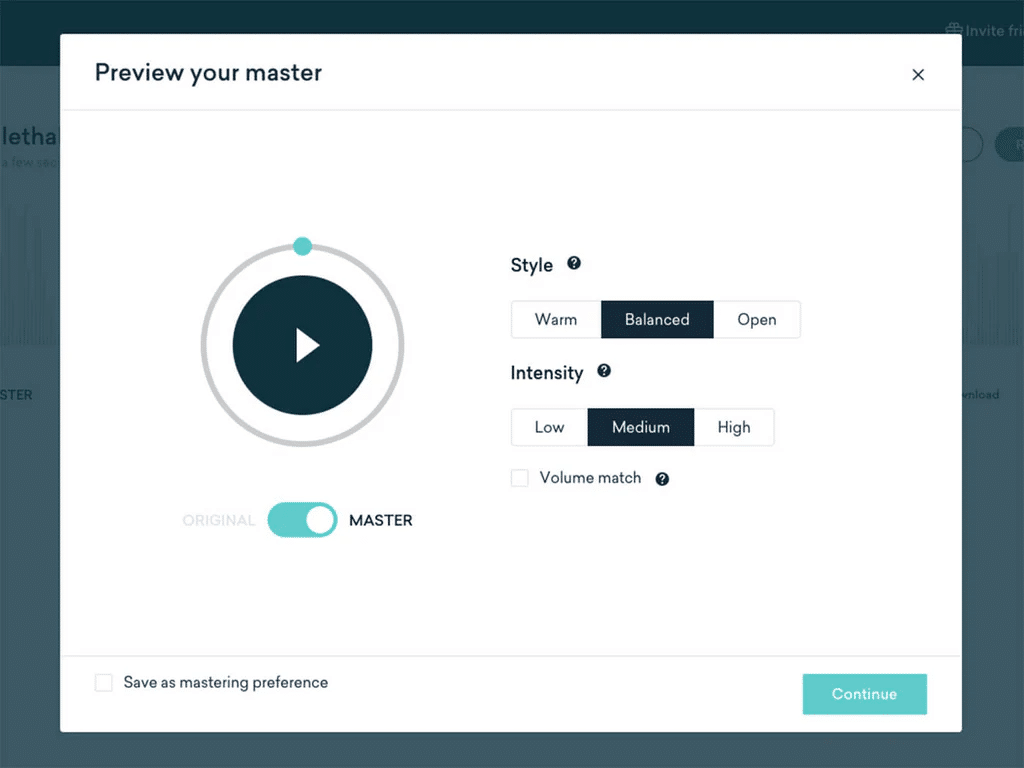Check Save as mastering preference
Viewport: 1024px width, 768px height.
104,682
